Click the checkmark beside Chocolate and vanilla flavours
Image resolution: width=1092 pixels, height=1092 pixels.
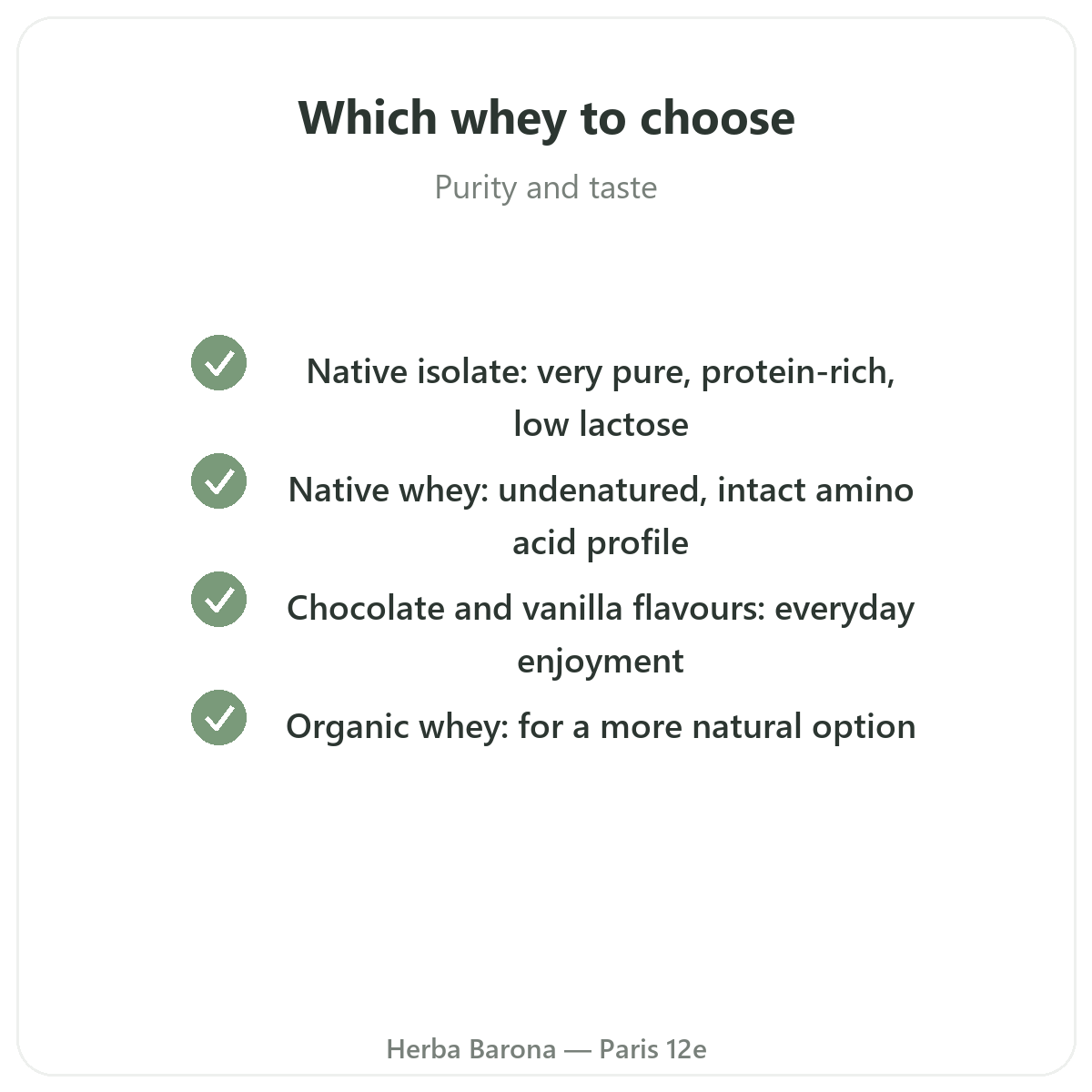tap(218, 600)
